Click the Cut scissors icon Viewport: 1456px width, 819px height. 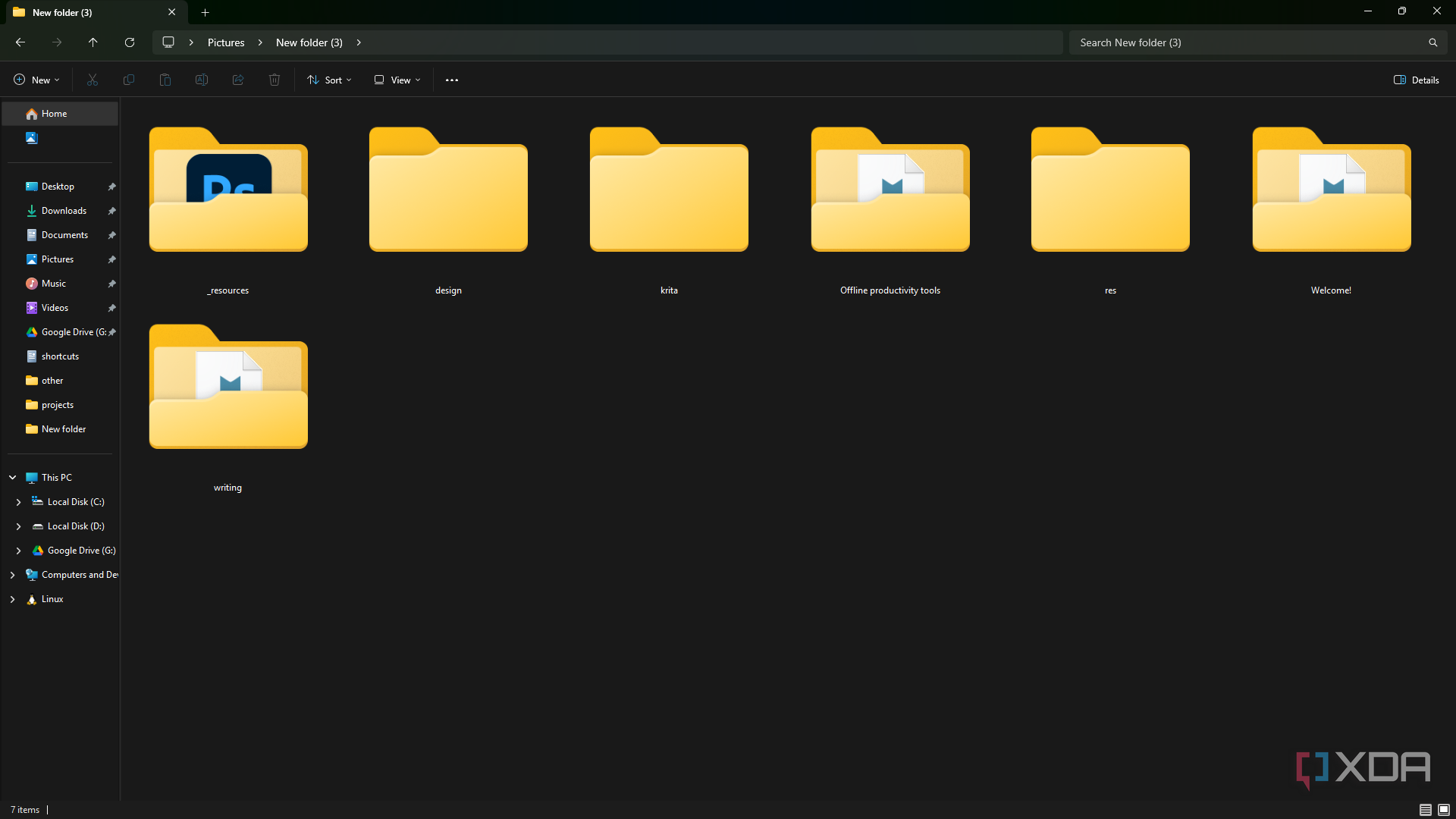(x=93, y=80)
